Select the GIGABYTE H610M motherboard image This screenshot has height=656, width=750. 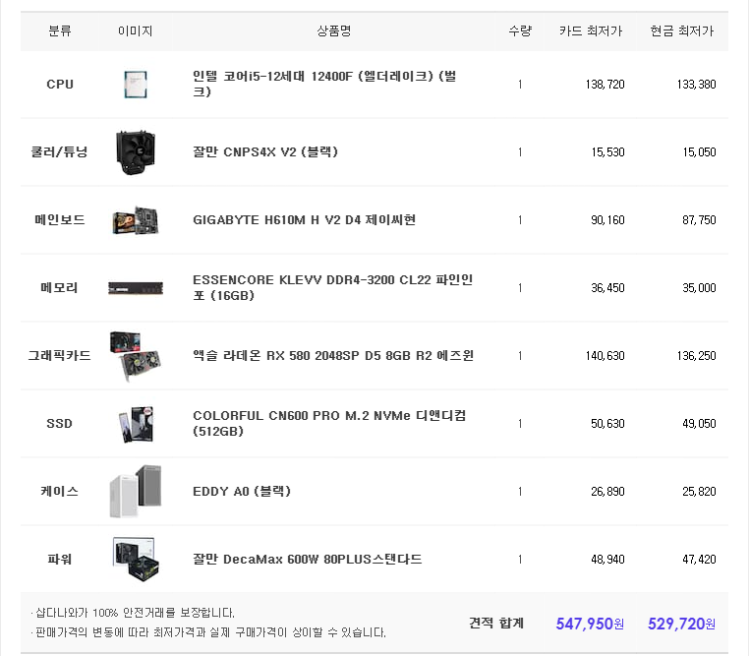[135, 220]
